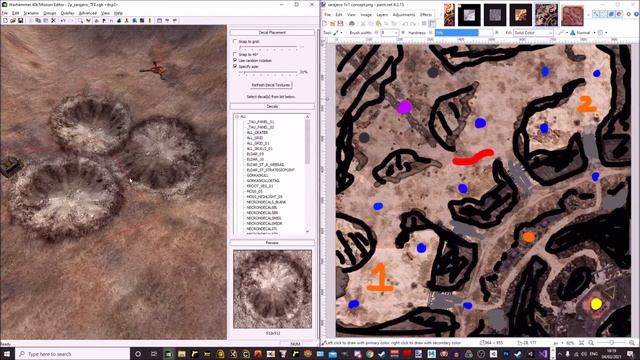Click paint.net zoom magnifier in status bar
This screenshot has width=640, height=360.
pyautogui.click(x=592, y=343)
